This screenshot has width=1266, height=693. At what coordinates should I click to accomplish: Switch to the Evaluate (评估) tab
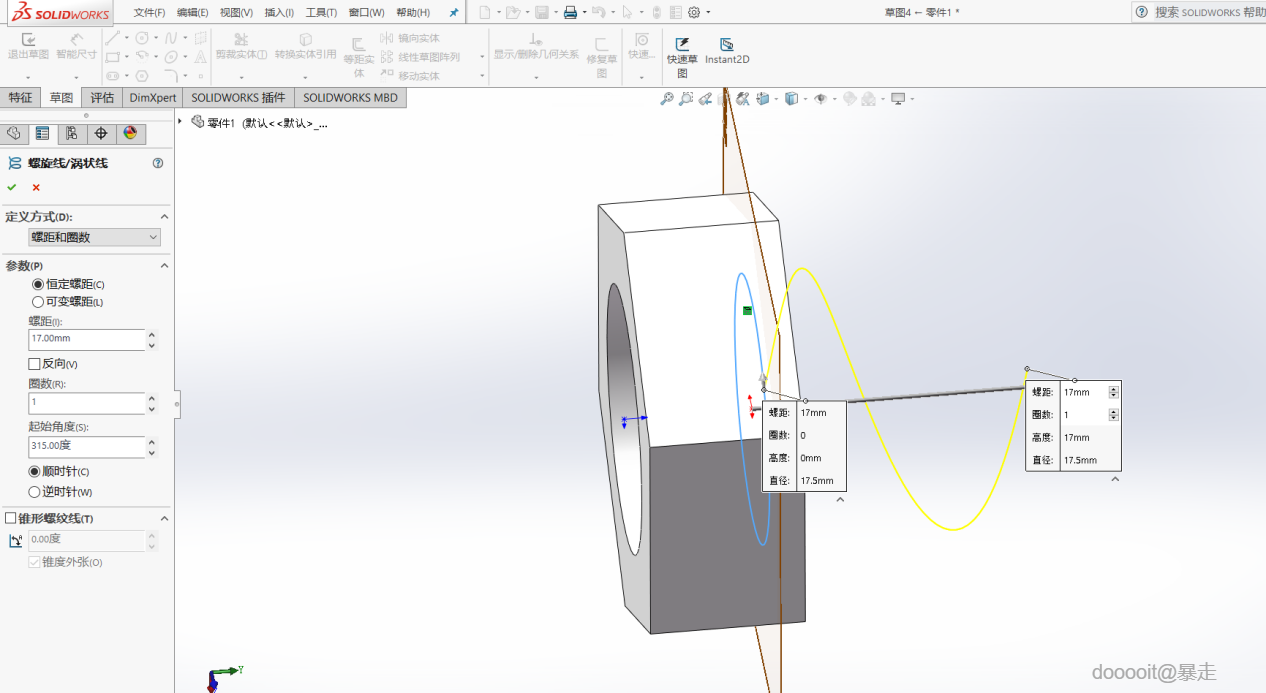101,98
